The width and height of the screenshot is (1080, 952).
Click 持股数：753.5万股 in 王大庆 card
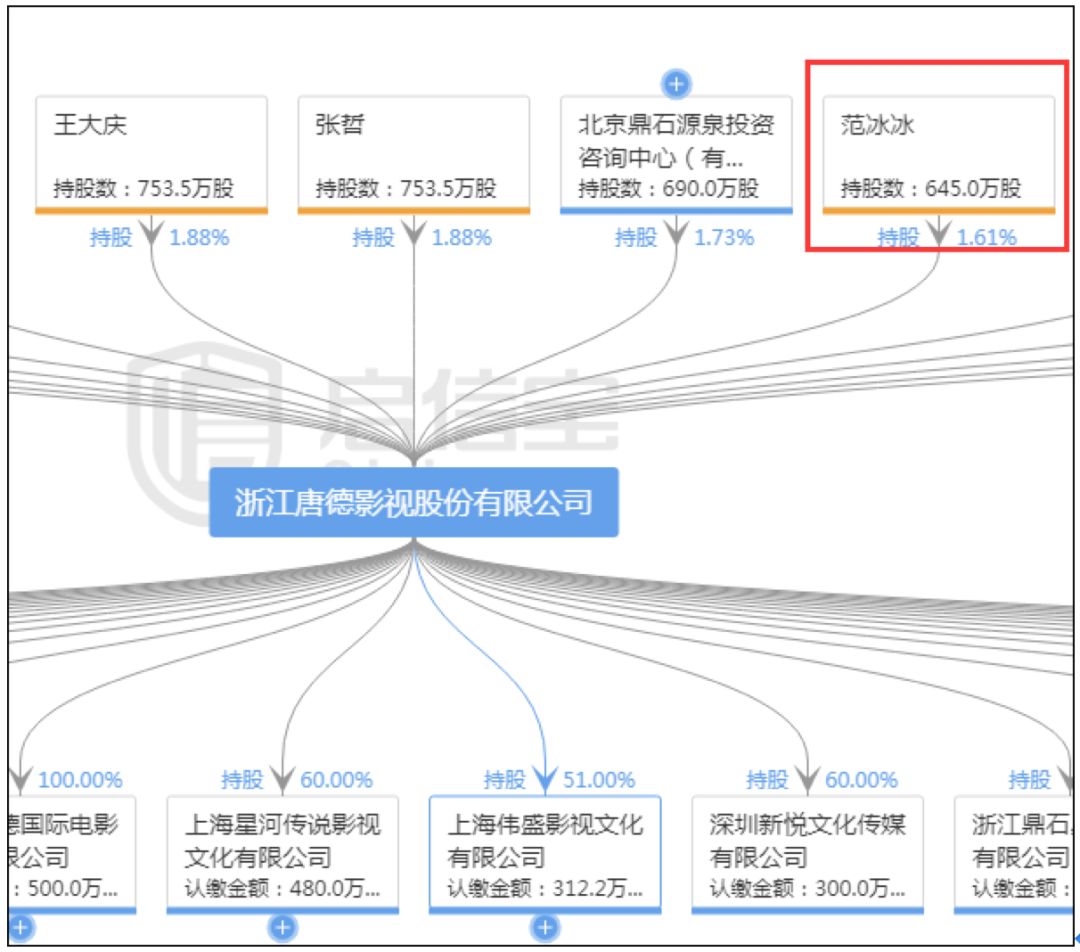tap(143, 188)
